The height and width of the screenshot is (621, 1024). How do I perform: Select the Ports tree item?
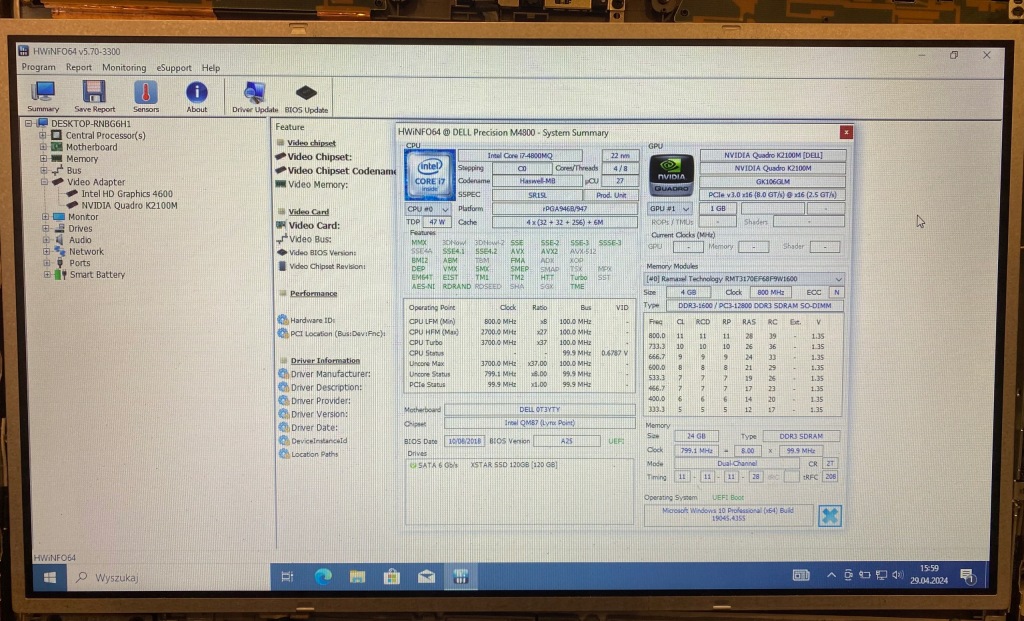point(80,263)
